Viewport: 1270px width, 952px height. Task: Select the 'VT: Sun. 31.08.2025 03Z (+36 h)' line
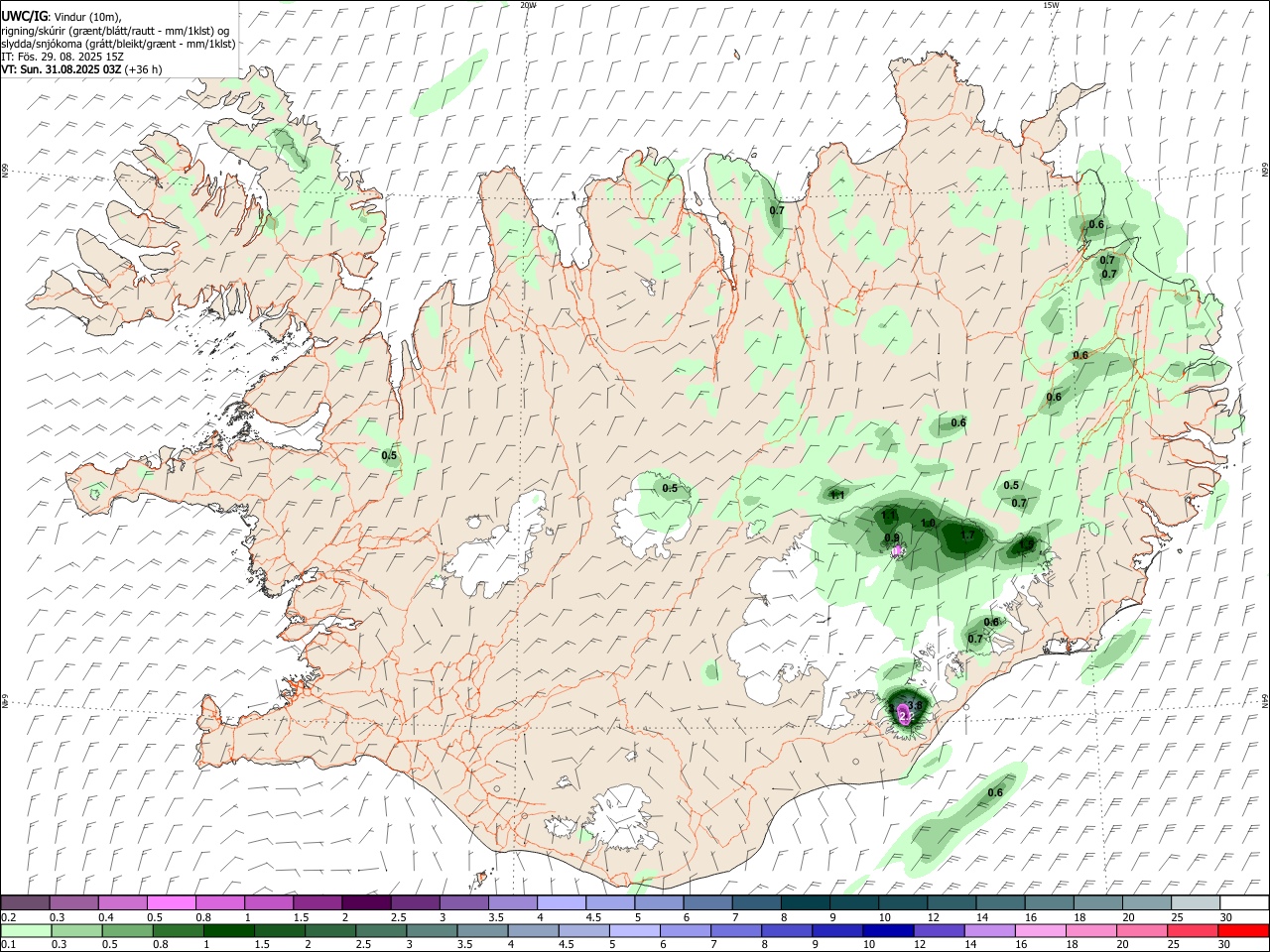81,69
